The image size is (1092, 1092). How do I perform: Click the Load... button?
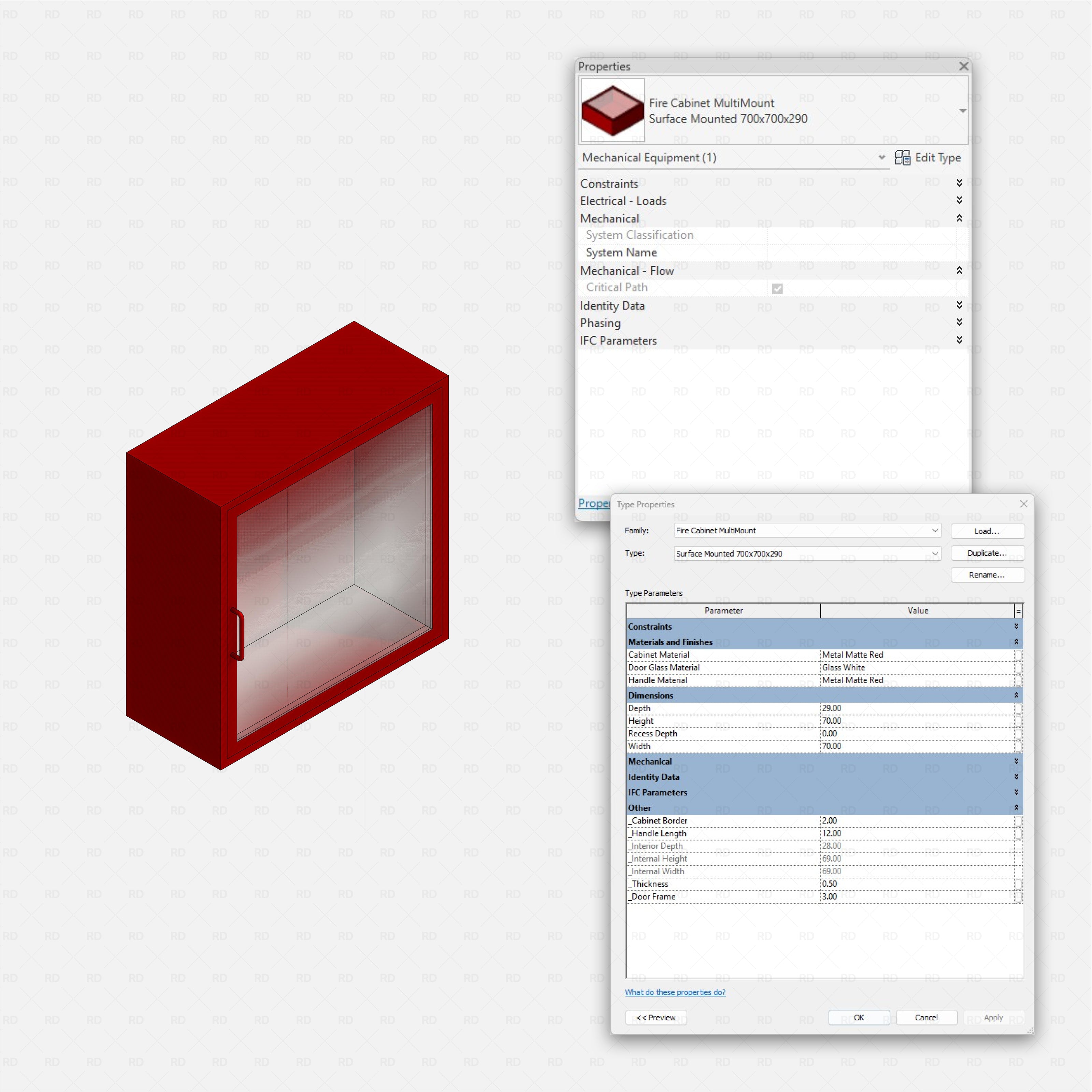pos(987,531)
